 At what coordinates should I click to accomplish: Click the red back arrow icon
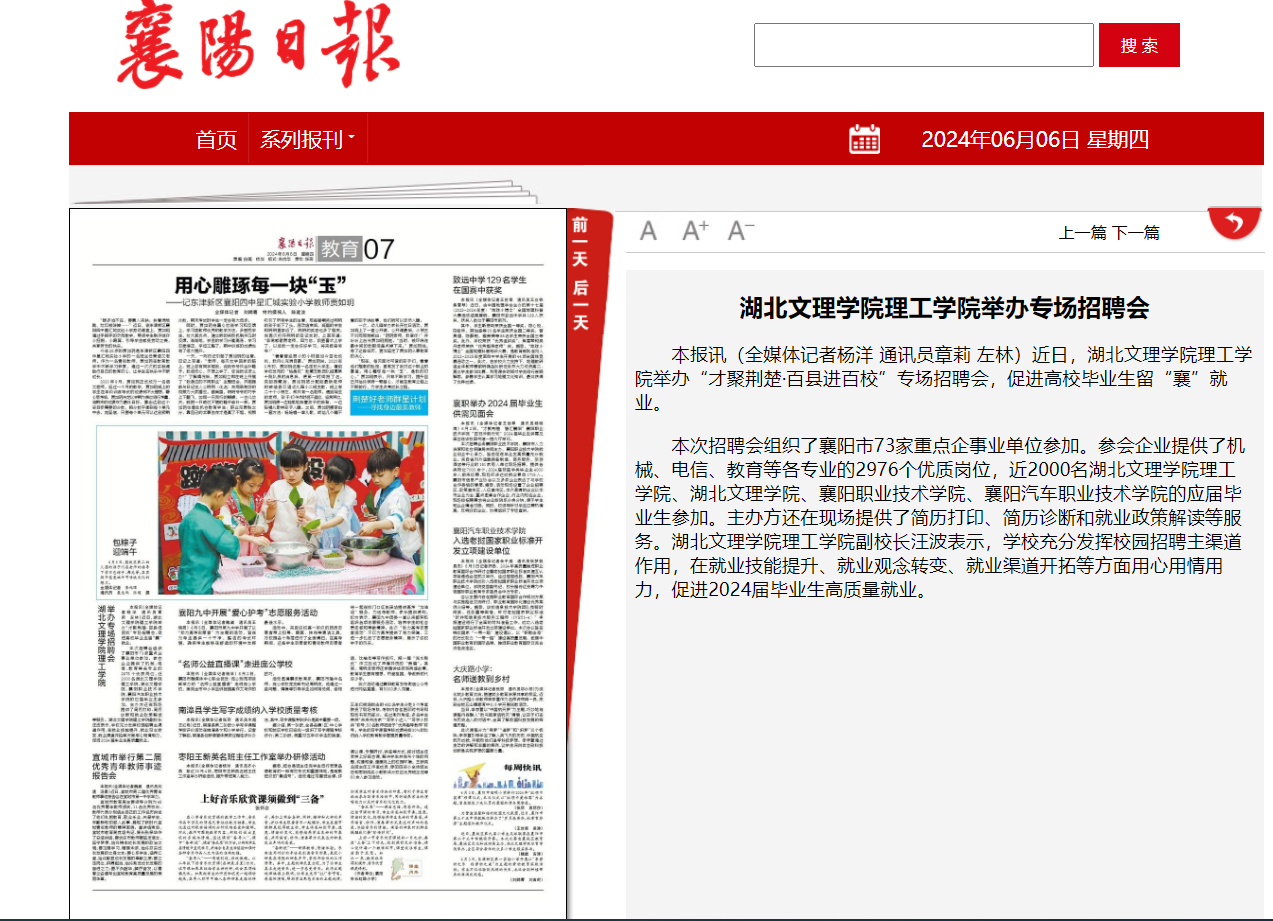1234,222
